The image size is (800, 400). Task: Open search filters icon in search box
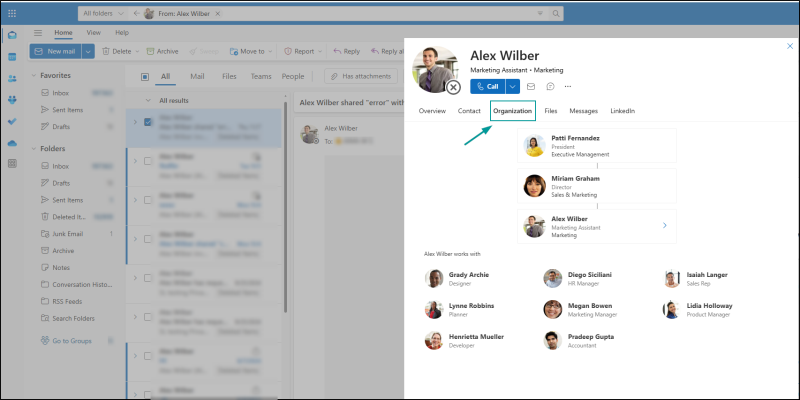coord(540,14)
